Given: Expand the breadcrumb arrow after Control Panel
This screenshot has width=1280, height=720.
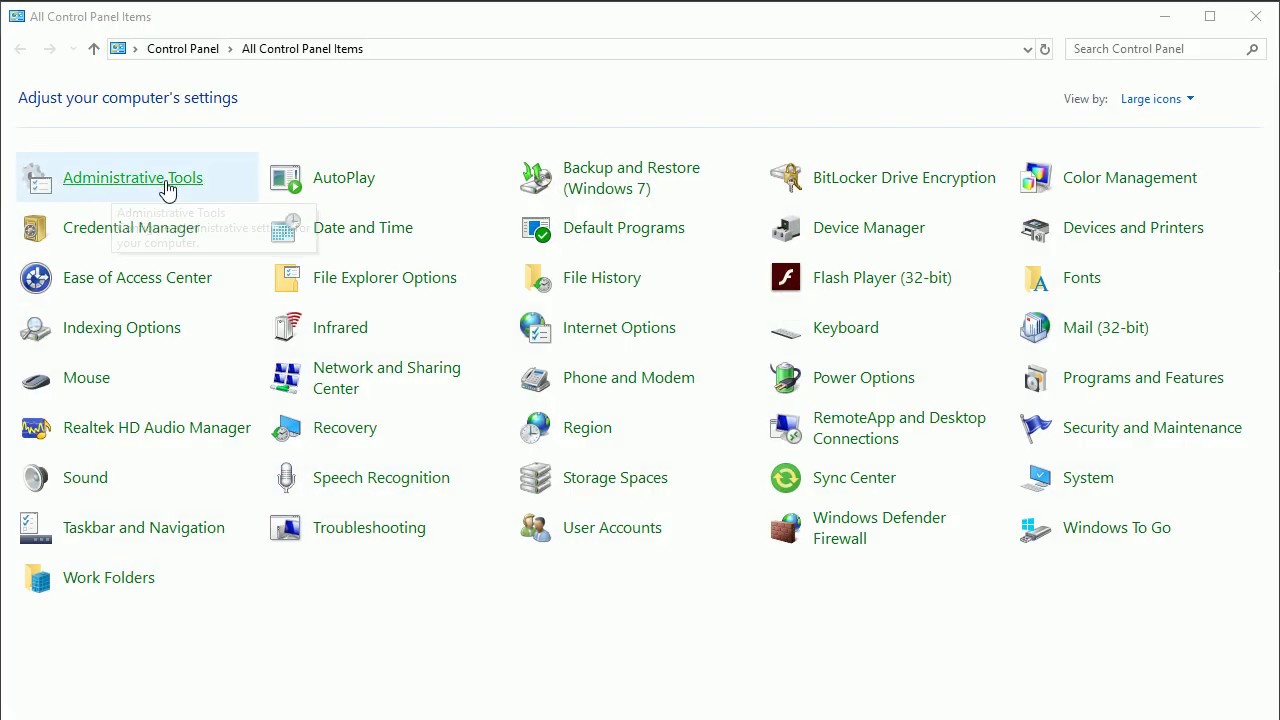Looking at the screenshot, I should coord(230,49).
